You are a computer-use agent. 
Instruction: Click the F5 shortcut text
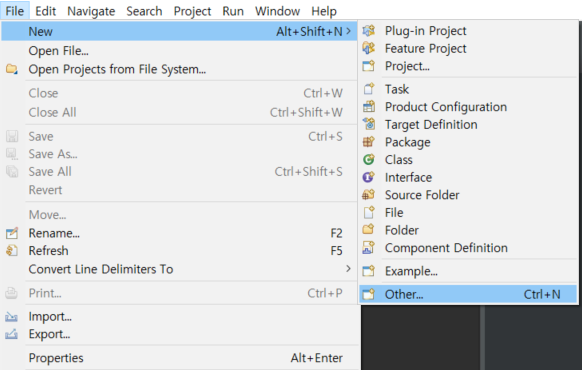coord(336,251)
